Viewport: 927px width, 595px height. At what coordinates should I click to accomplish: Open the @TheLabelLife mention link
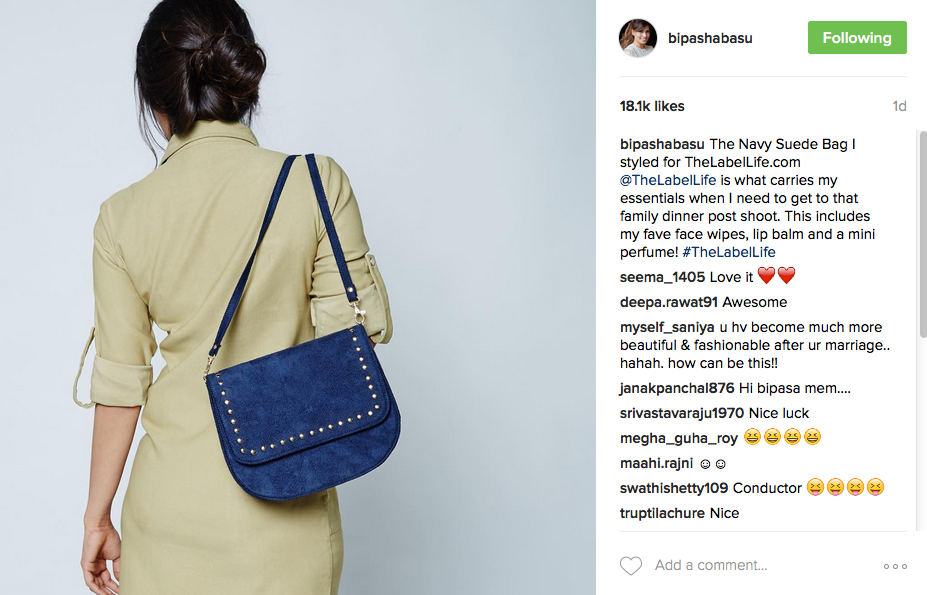click(668, 180)
